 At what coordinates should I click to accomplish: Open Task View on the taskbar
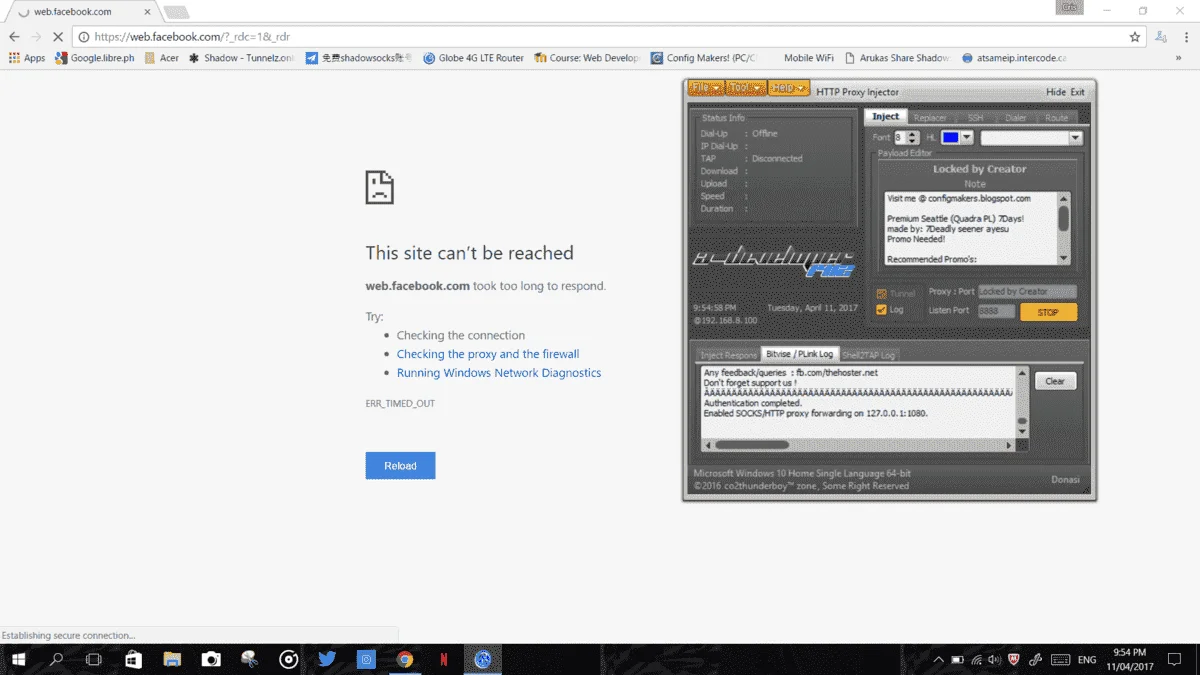pyautogui.click(x=94, y=659)
